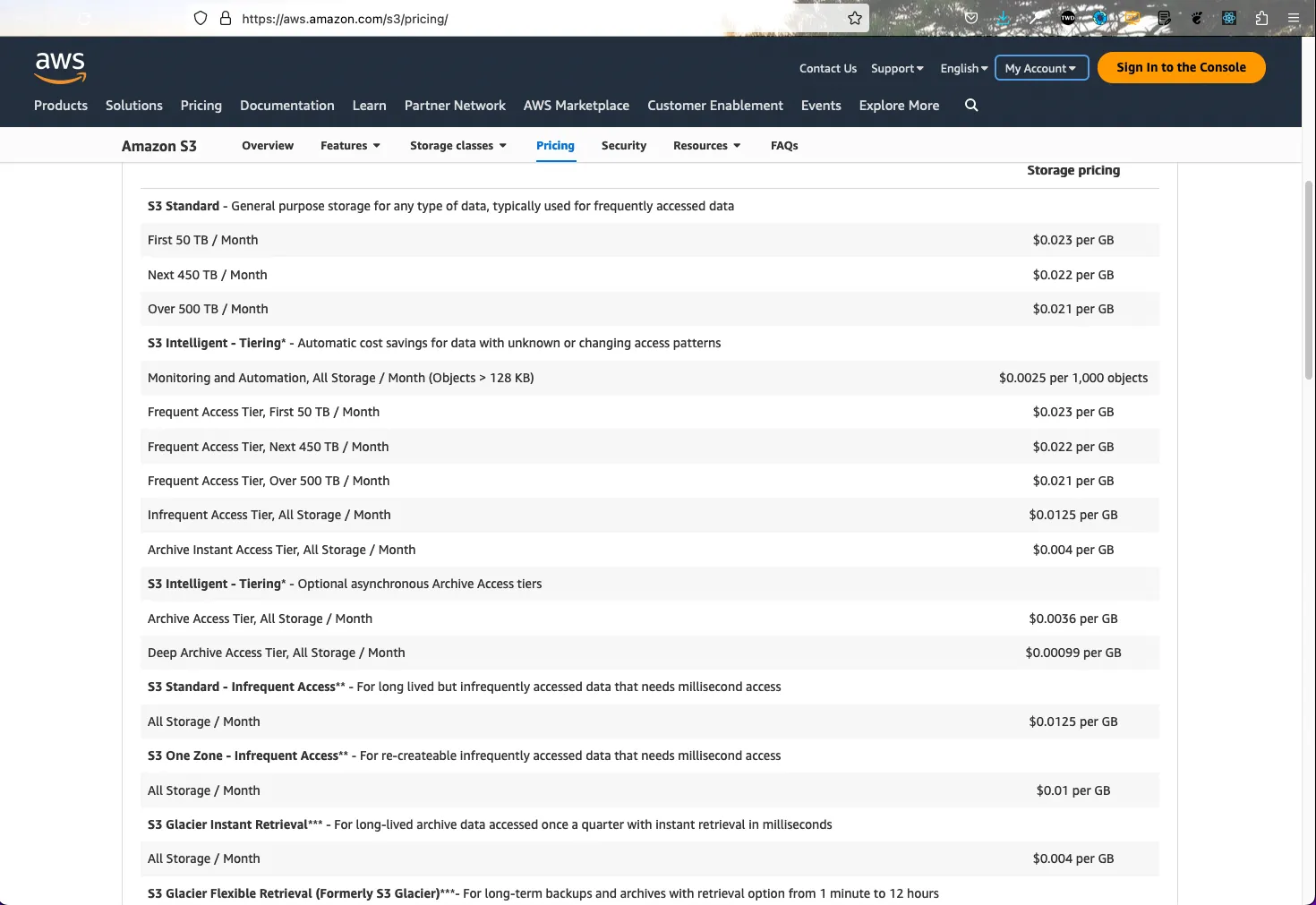This screenshot has height=905, width=1316.
Task: Click the GNOME foot extension icon
Action: [x=1197, y=18]
